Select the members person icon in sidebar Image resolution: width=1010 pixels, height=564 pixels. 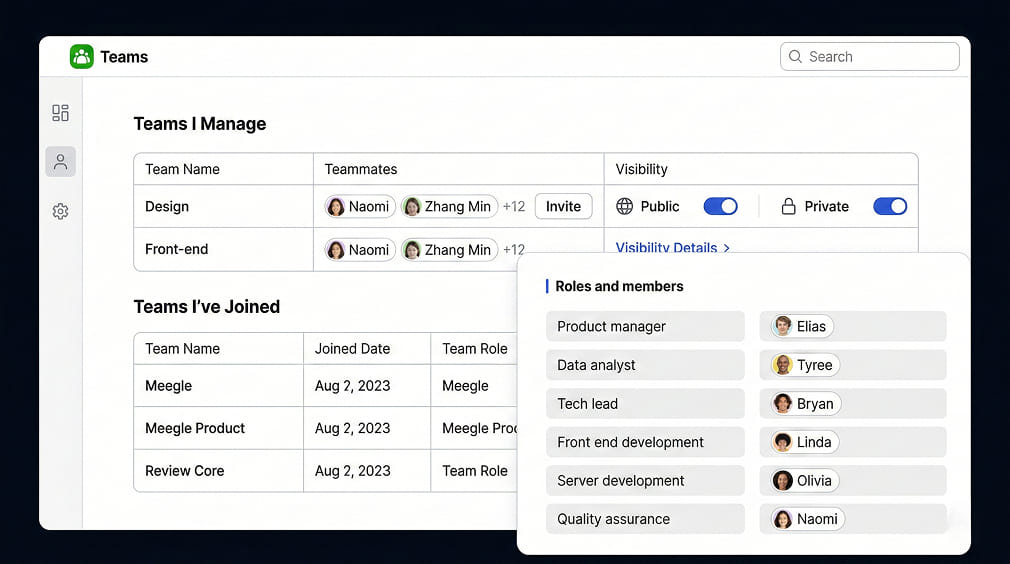pos(60,162)
